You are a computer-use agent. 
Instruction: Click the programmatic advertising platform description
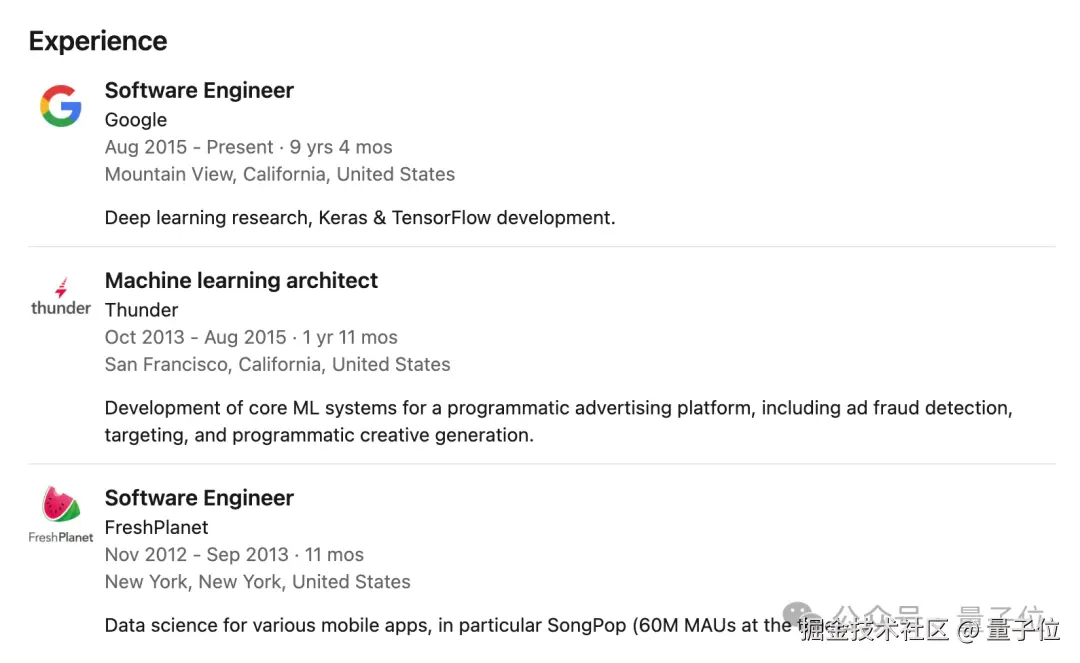tap(559, 421)
